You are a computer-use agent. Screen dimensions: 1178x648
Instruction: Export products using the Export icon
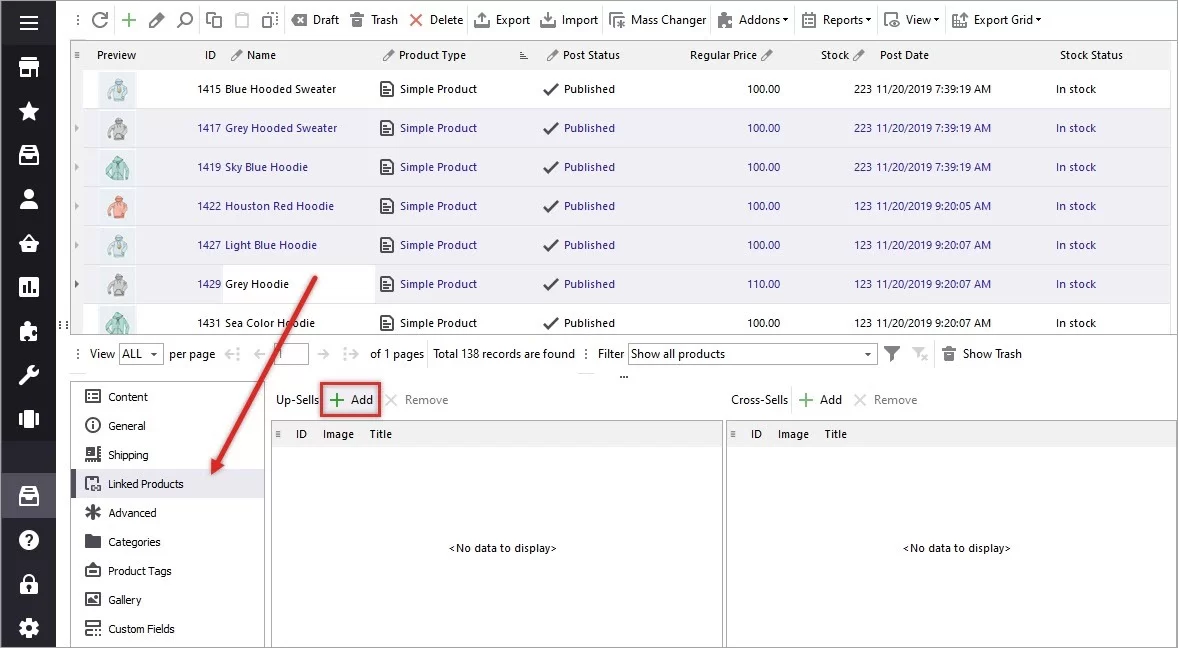pyautogui.click(x=502, y=19)
